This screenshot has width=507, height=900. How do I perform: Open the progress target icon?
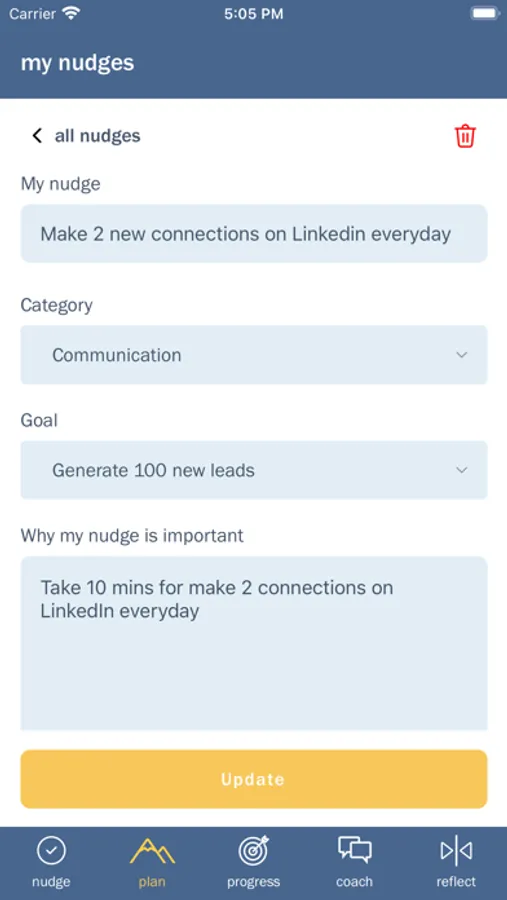click(x=253, y=851)
